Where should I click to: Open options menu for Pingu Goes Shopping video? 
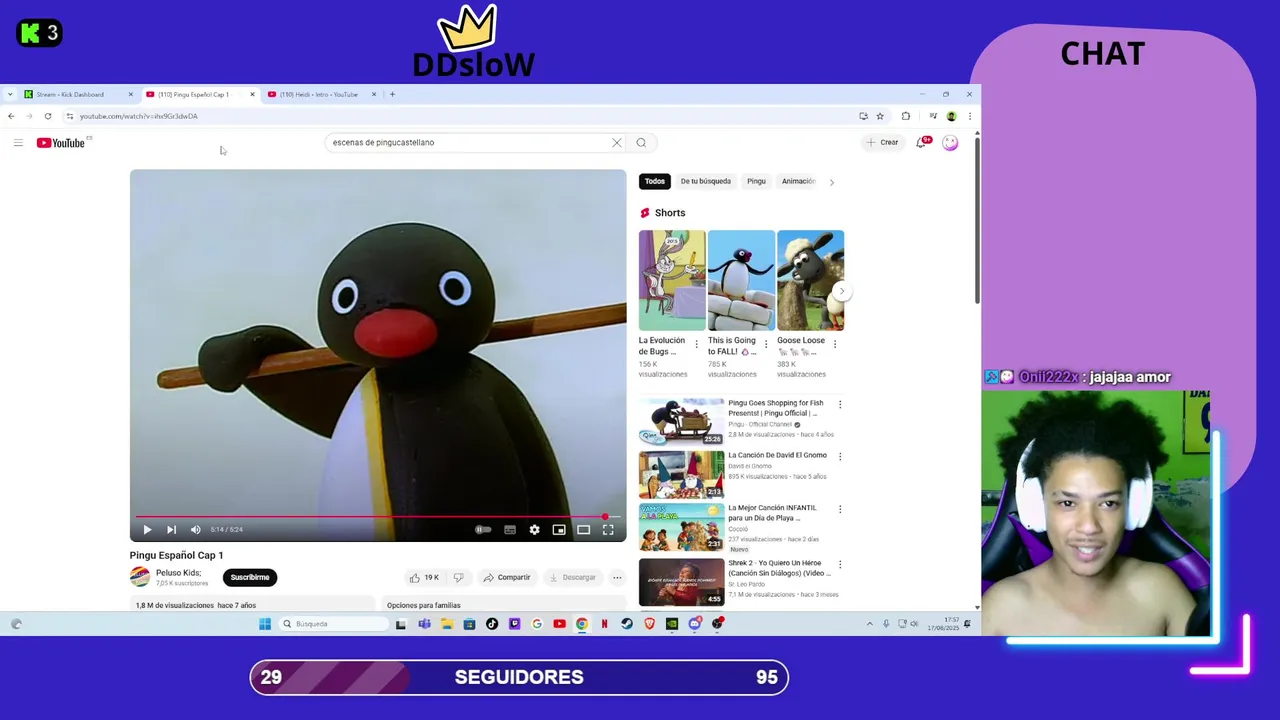point(840,405)
